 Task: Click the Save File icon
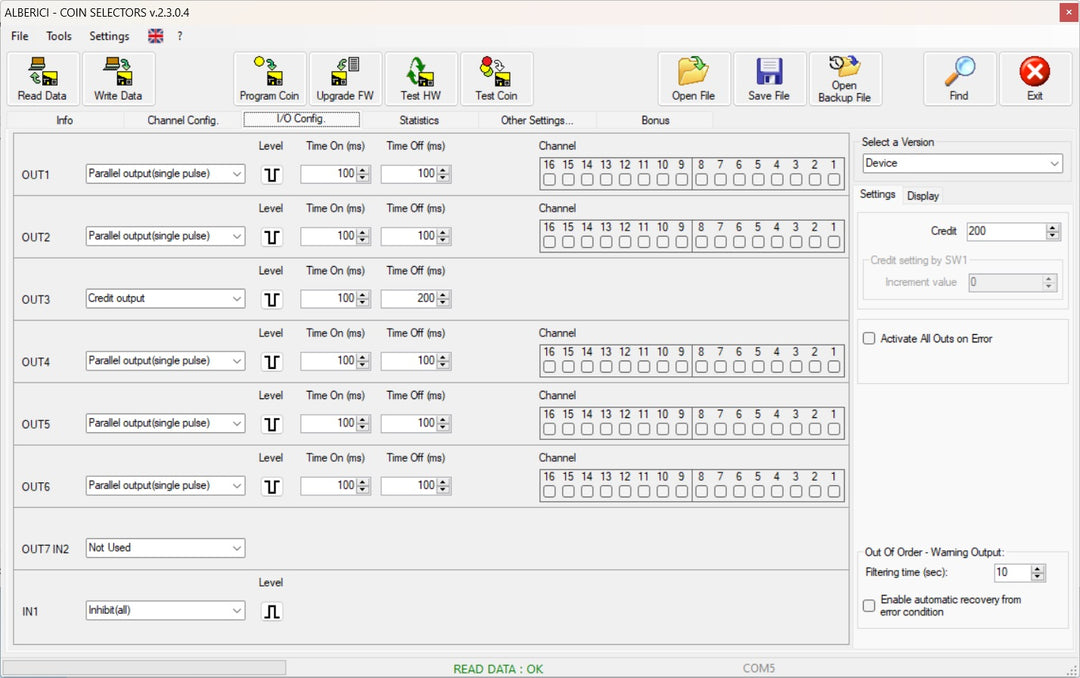click(769, 79)
